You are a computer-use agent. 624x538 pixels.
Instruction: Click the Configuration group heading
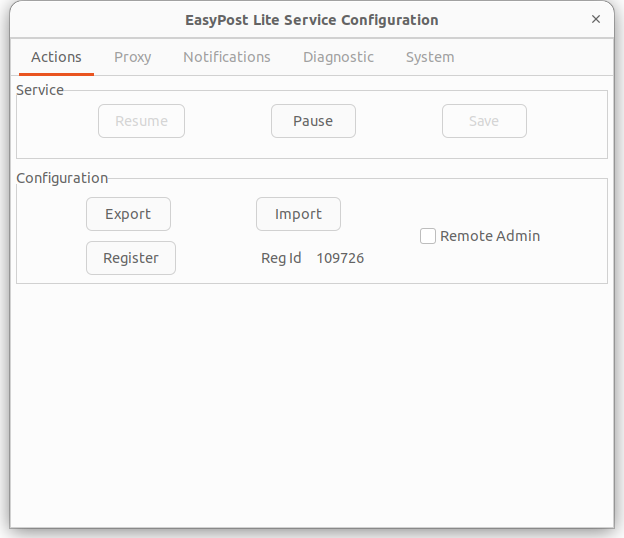point(62,178)
